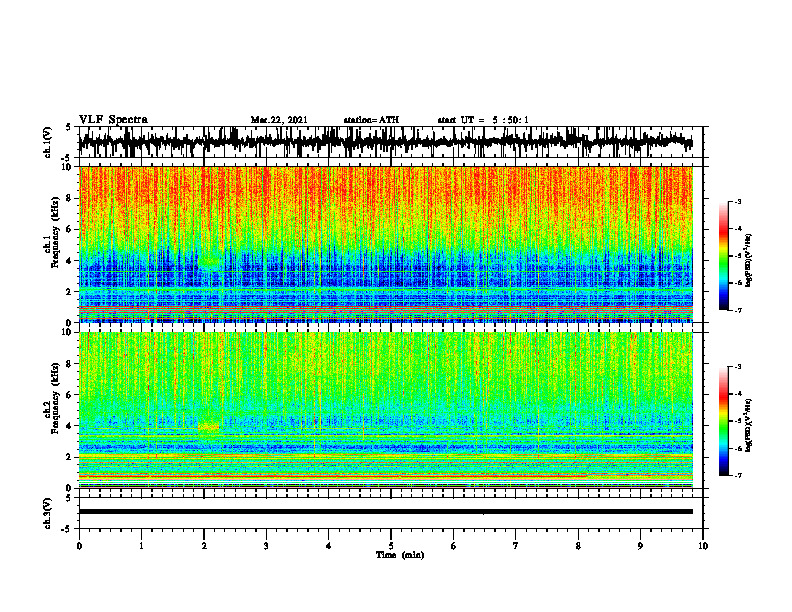Screen dimensions: 792x612
Task: Click the "4" kHz tick of ch.2 frequency axis
Action: (x=71, y=426)
